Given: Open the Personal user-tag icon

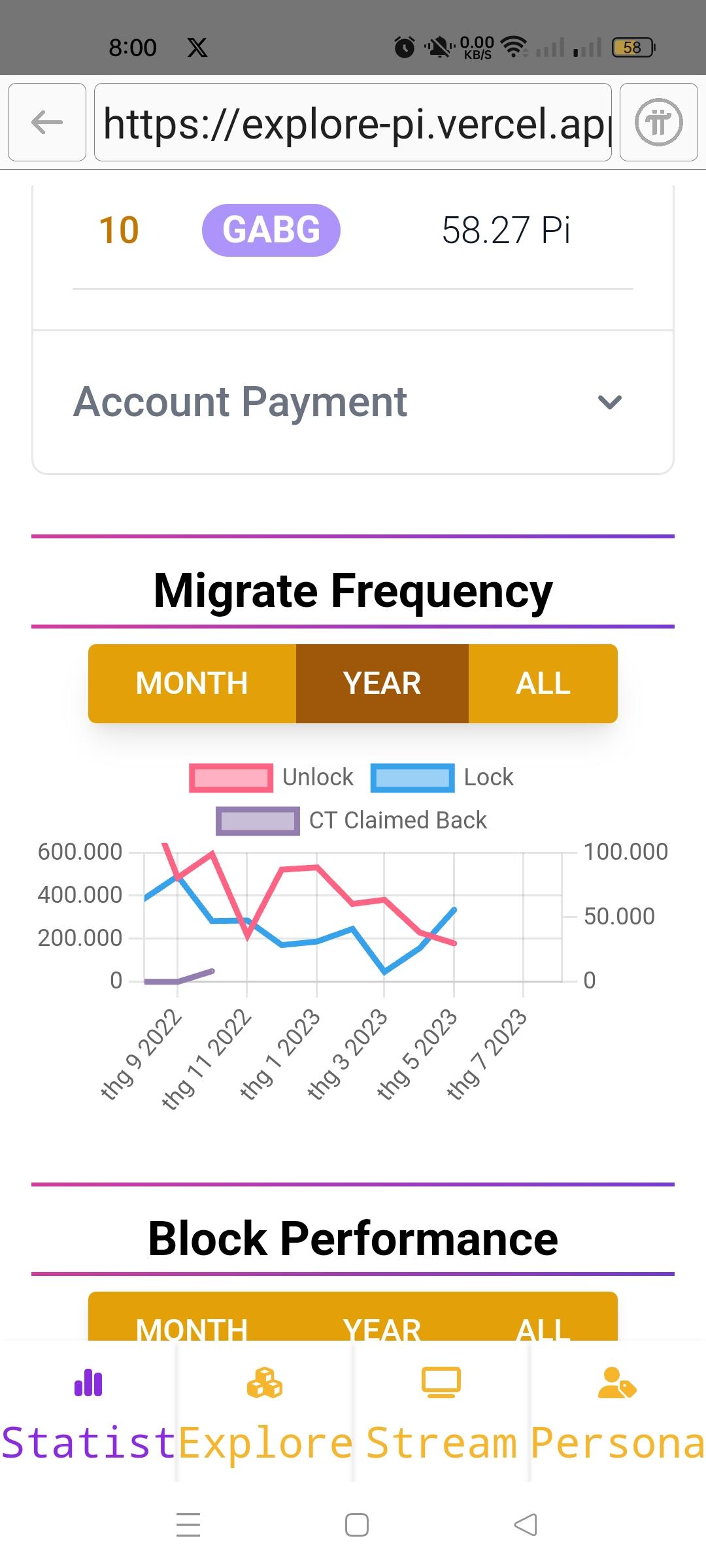Looking at the screenshot, I should 616,1382.
